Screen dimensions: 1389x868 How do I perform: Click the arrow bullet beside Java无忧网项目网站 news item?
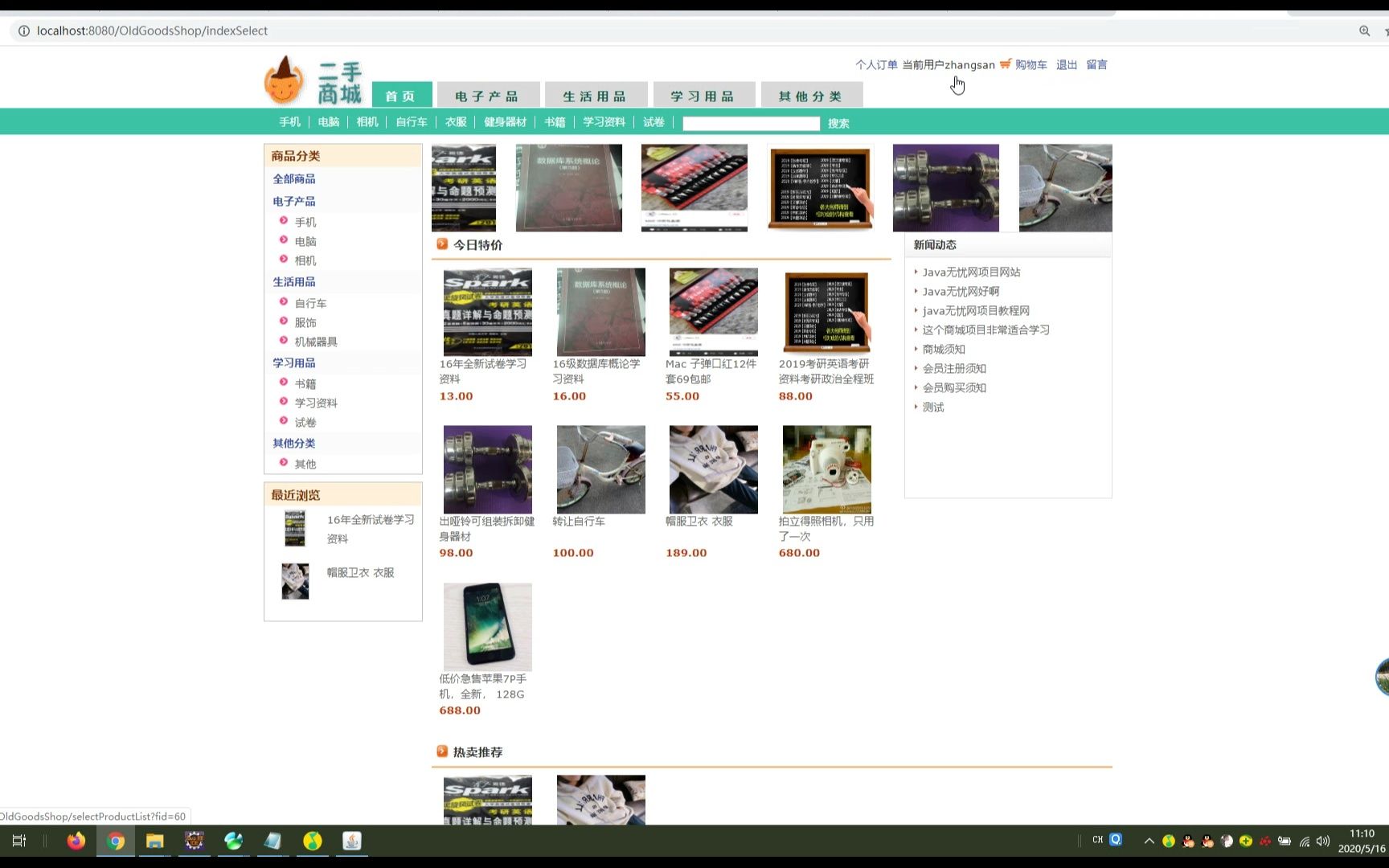point(916,272)
